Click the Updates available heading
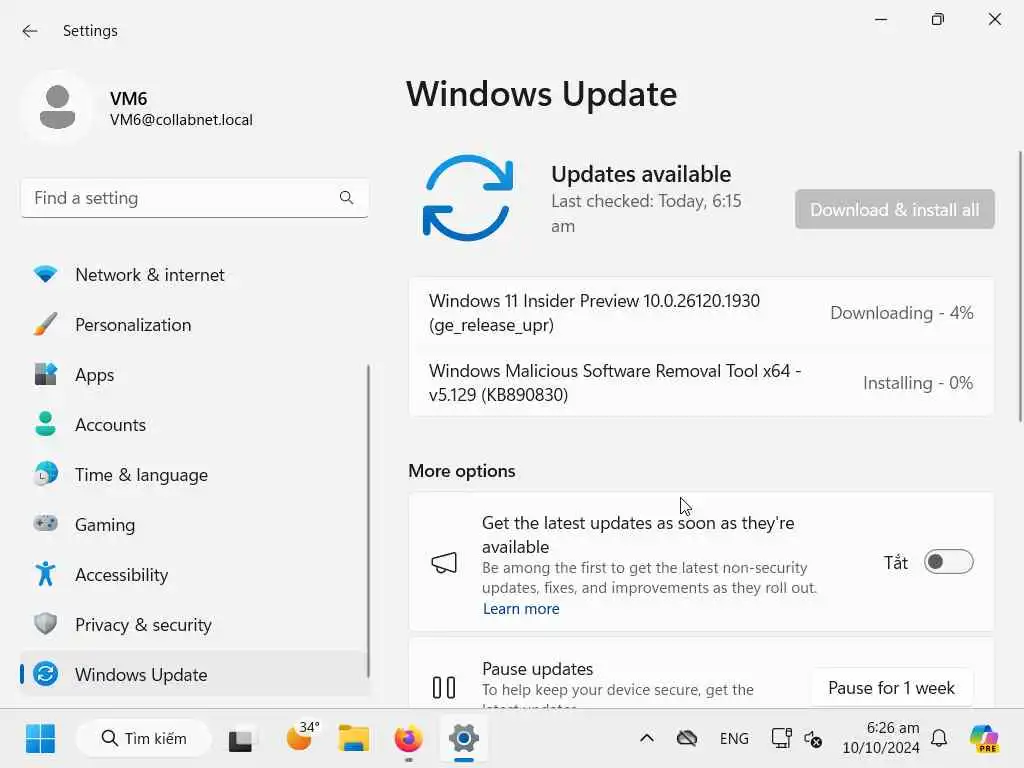Screen dimensions: 1024x768 [641, 174]
